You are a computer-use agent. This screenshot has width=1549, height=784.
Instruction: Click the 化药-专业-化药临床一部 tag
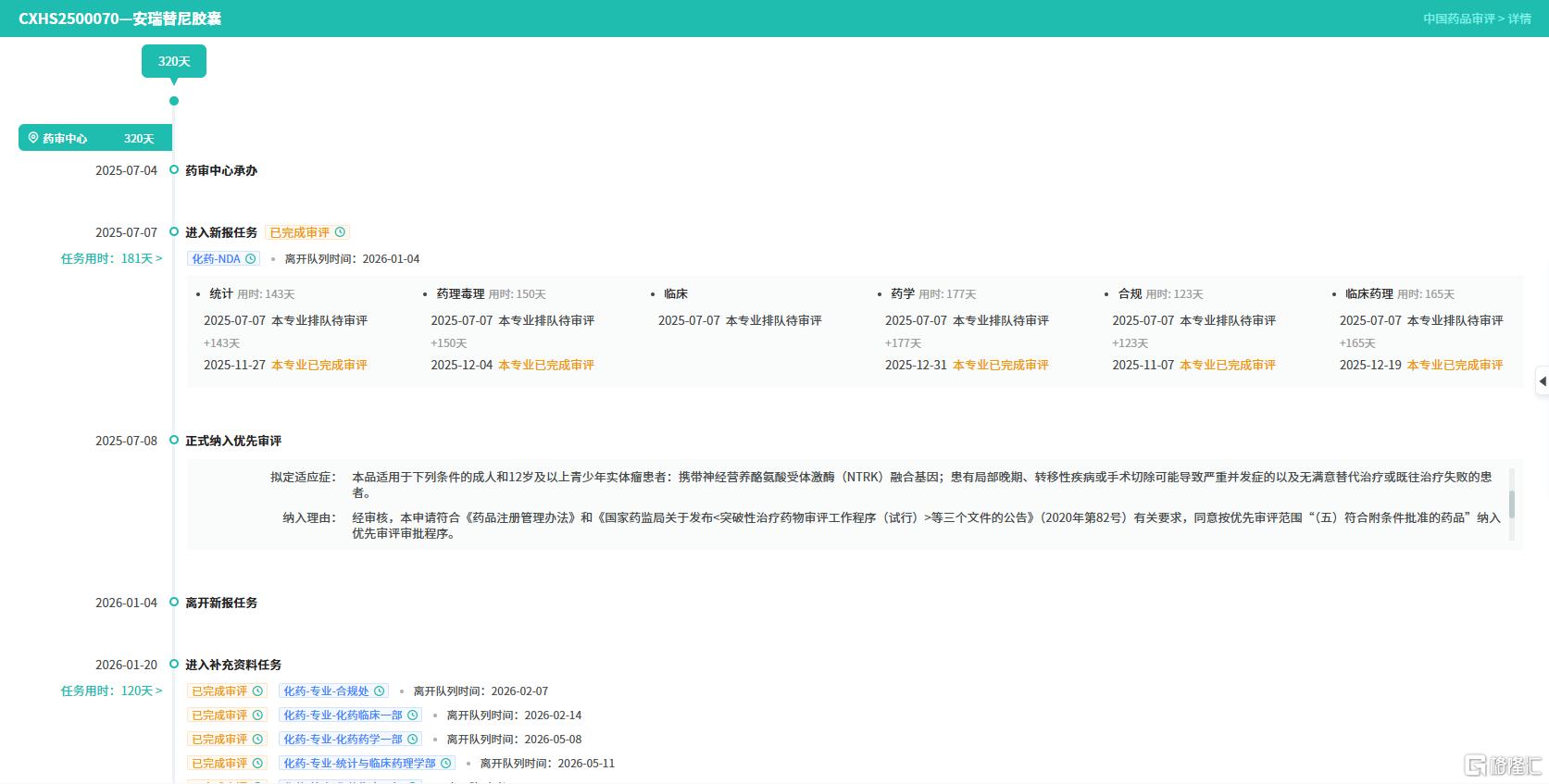[x=350, y=716]
